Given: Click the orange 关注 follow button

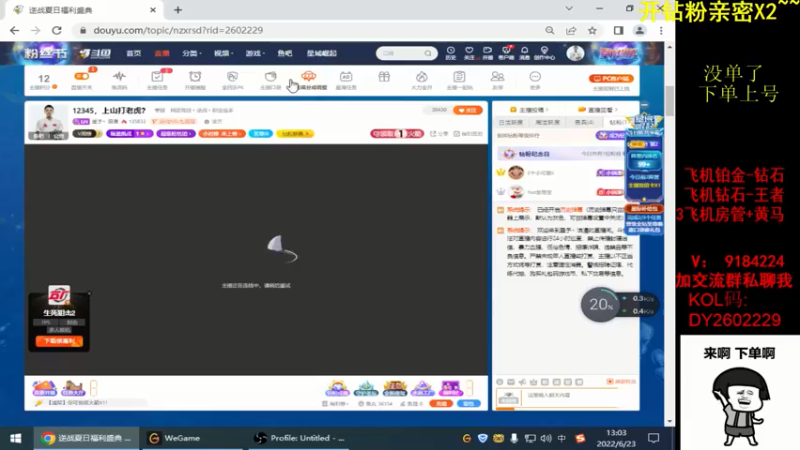Looking at the screenshot, I should pos(467,110).
